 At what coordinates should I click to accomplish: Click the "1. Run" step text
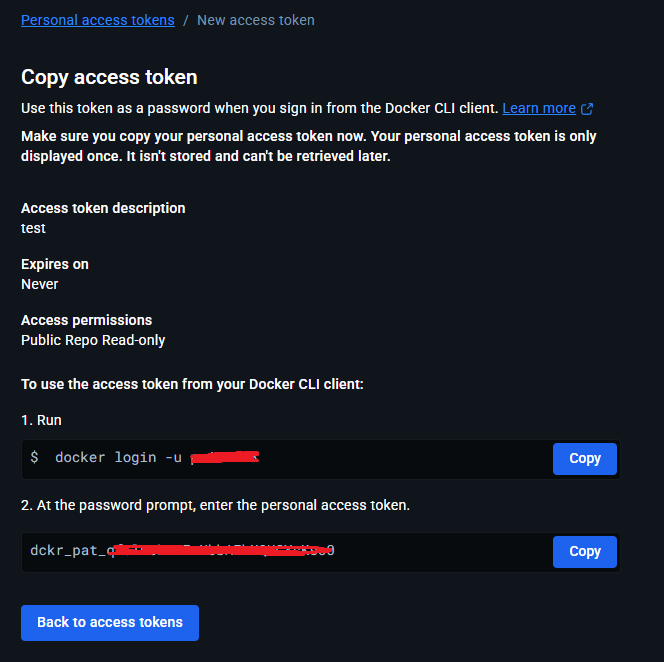tap(41, 421)
